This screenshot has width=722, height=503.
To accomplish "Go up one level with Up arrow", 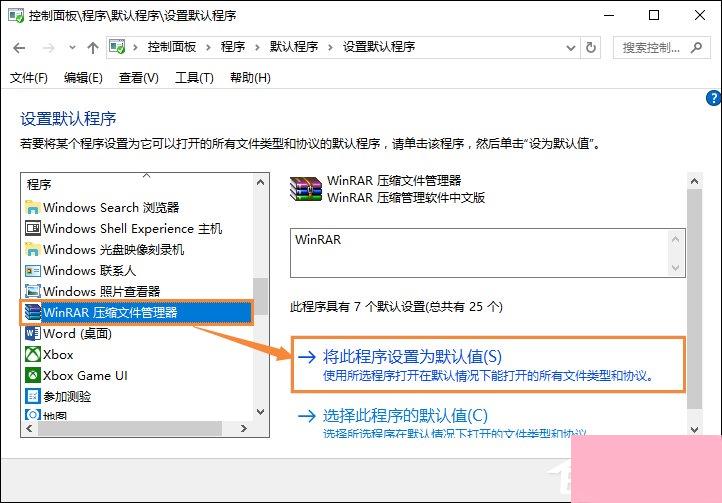I will 93,47.
